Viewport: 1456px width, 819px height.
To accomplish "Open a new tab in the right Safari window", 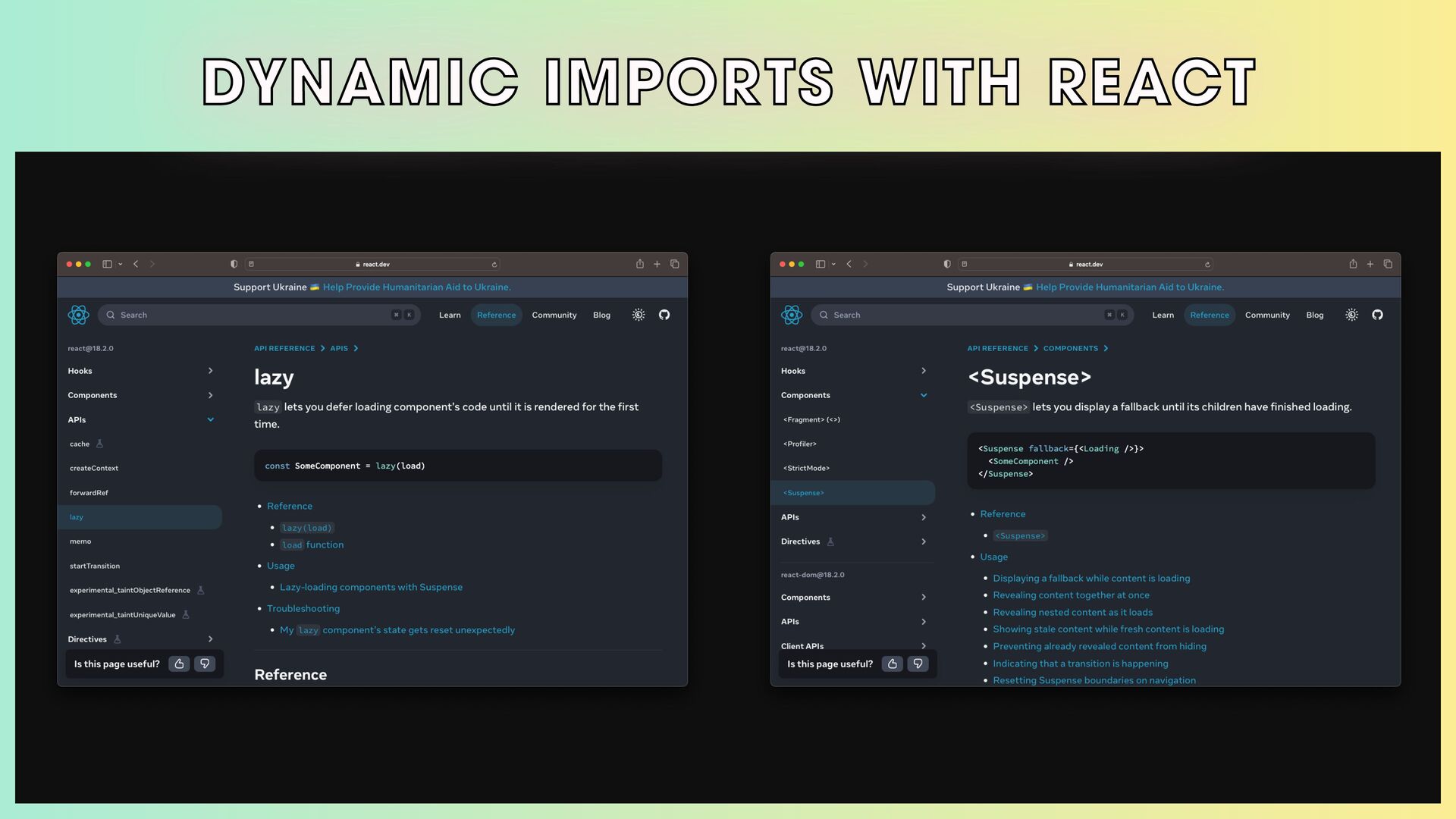I will (x=1370, y=264).
